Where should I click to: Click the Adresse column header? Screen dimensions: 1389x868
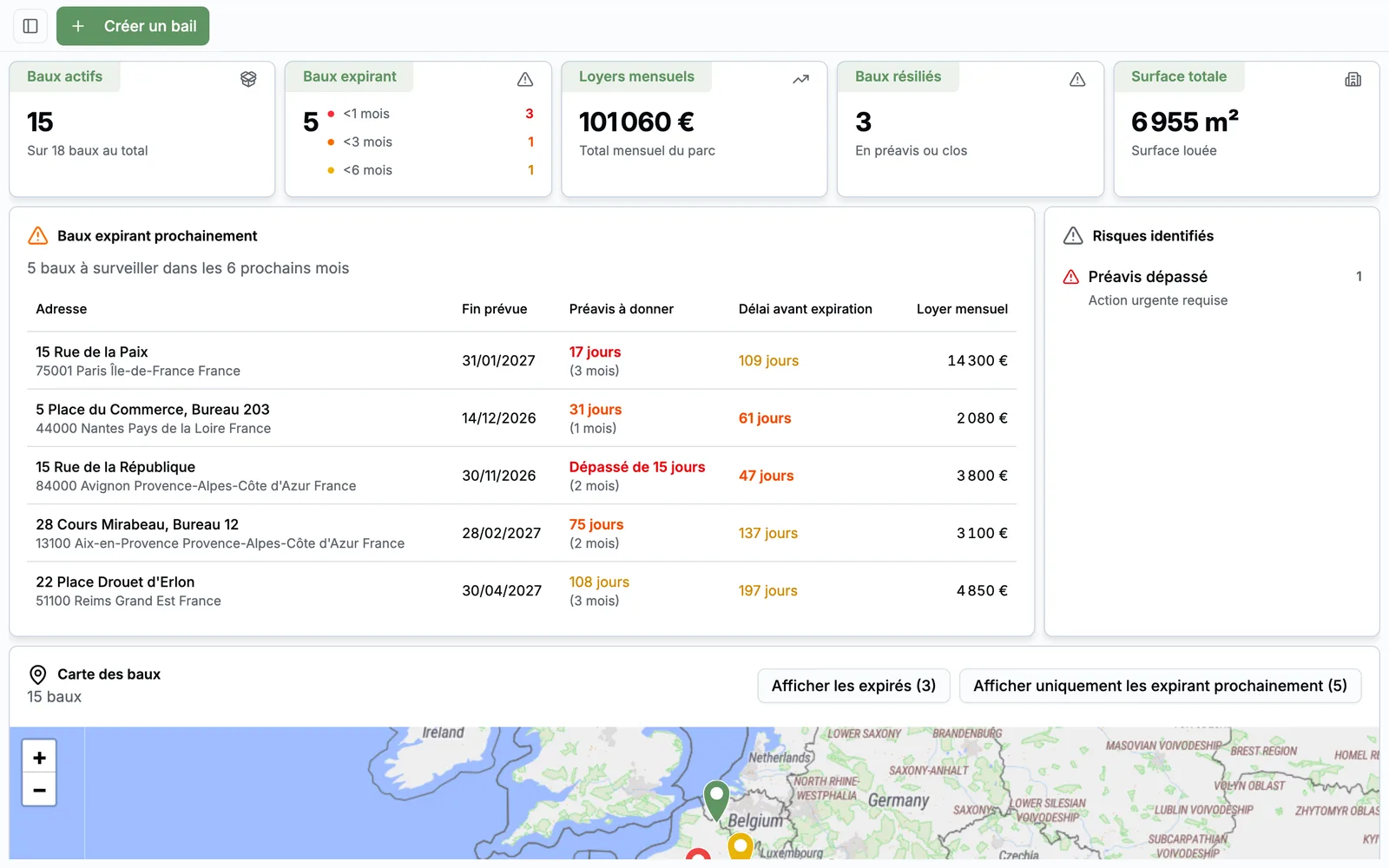(x=62, y=309)
